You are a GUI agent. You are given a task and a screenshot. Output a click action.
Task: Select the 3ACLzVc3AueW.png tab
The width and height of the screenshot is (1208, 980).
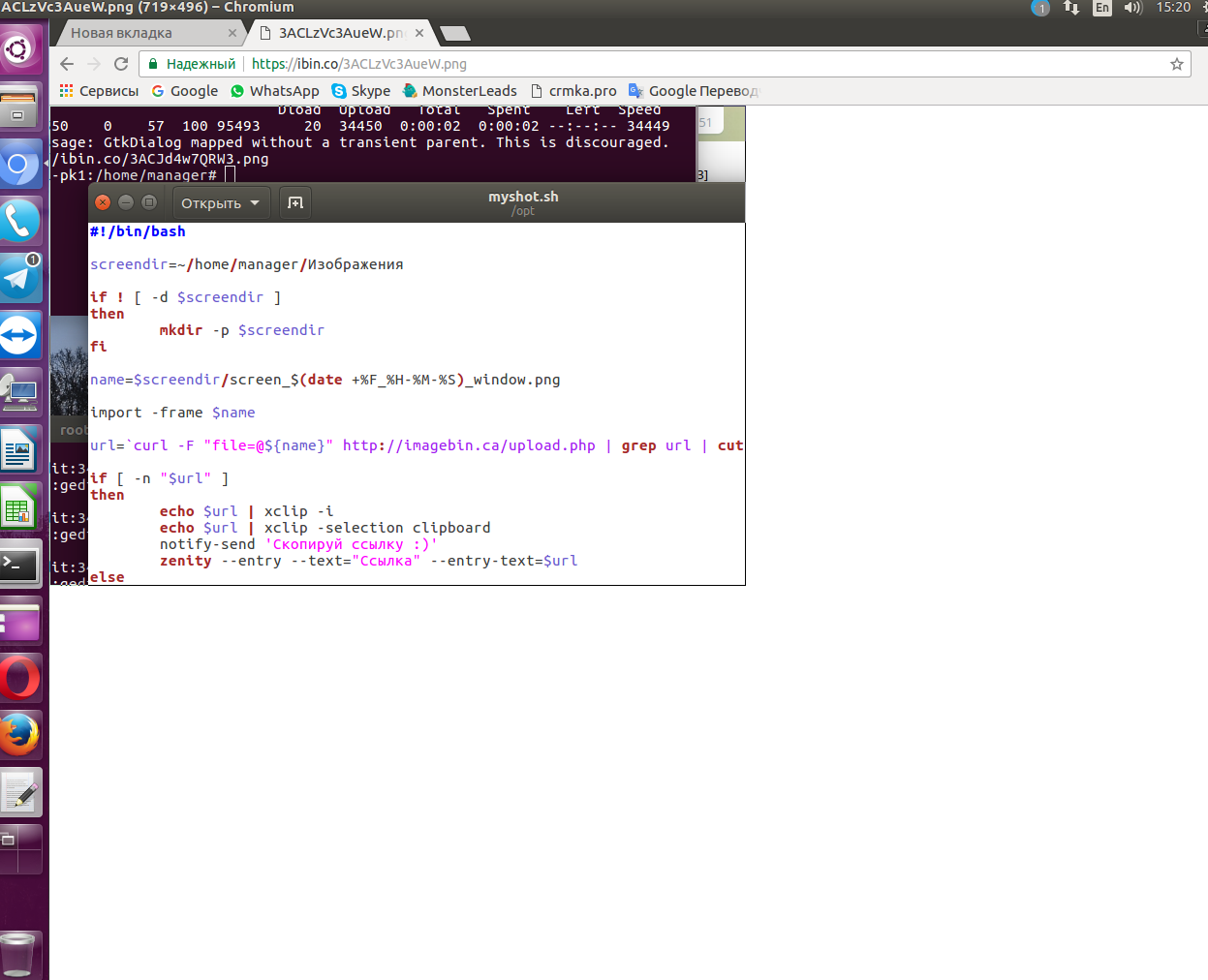(339, 33)
